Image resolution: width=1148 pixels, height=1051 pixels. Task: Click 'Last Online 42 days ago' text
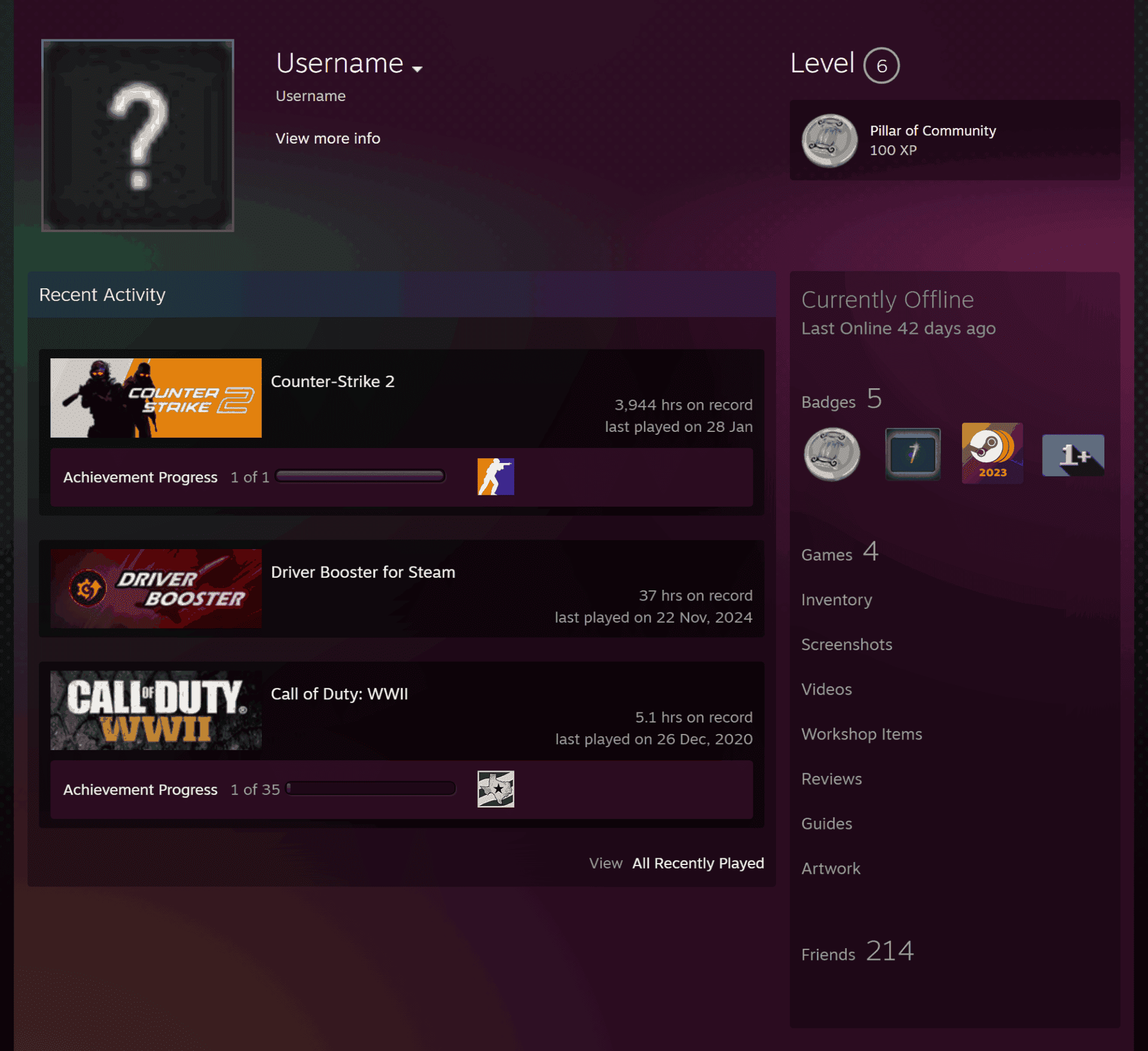click(x=898, y=328)
